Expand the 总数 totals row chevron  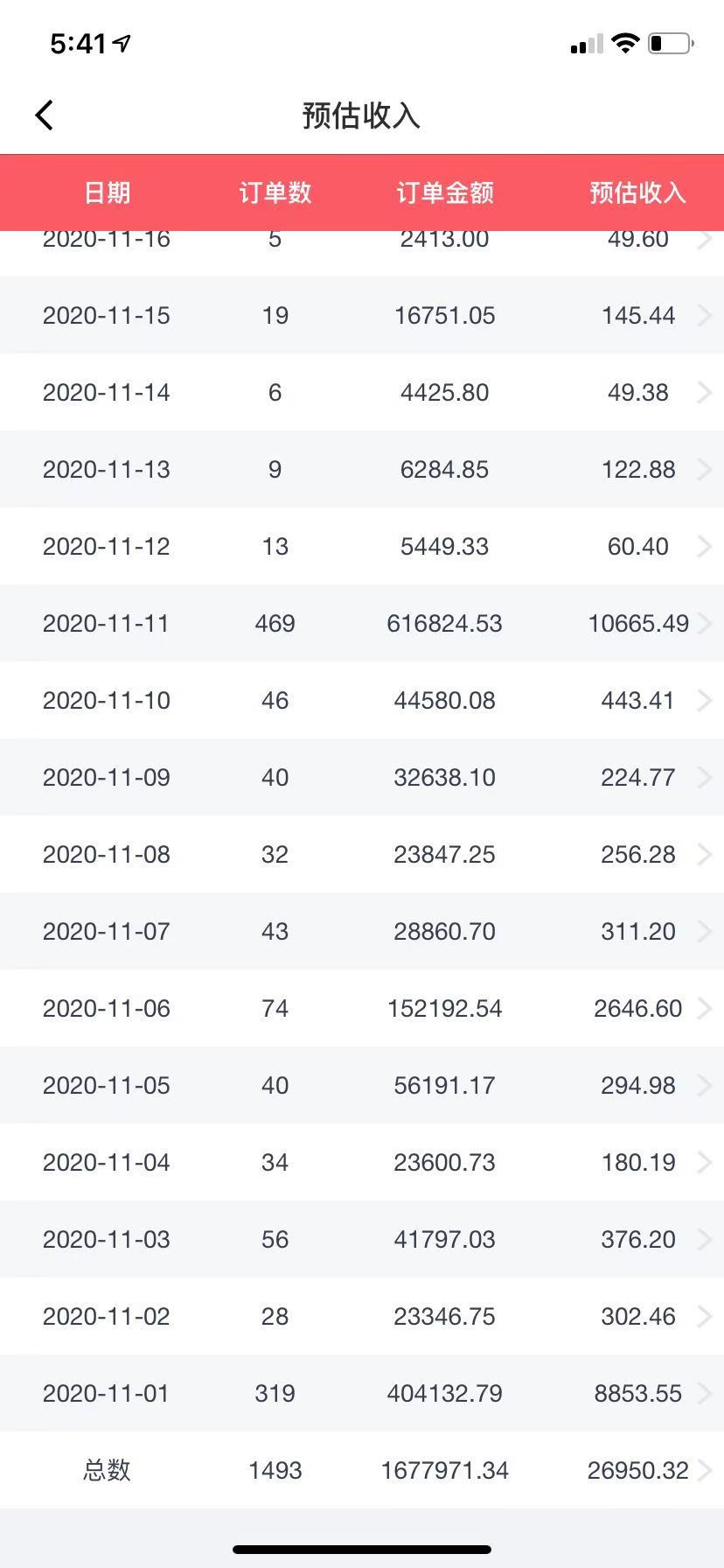[704, 1470]
